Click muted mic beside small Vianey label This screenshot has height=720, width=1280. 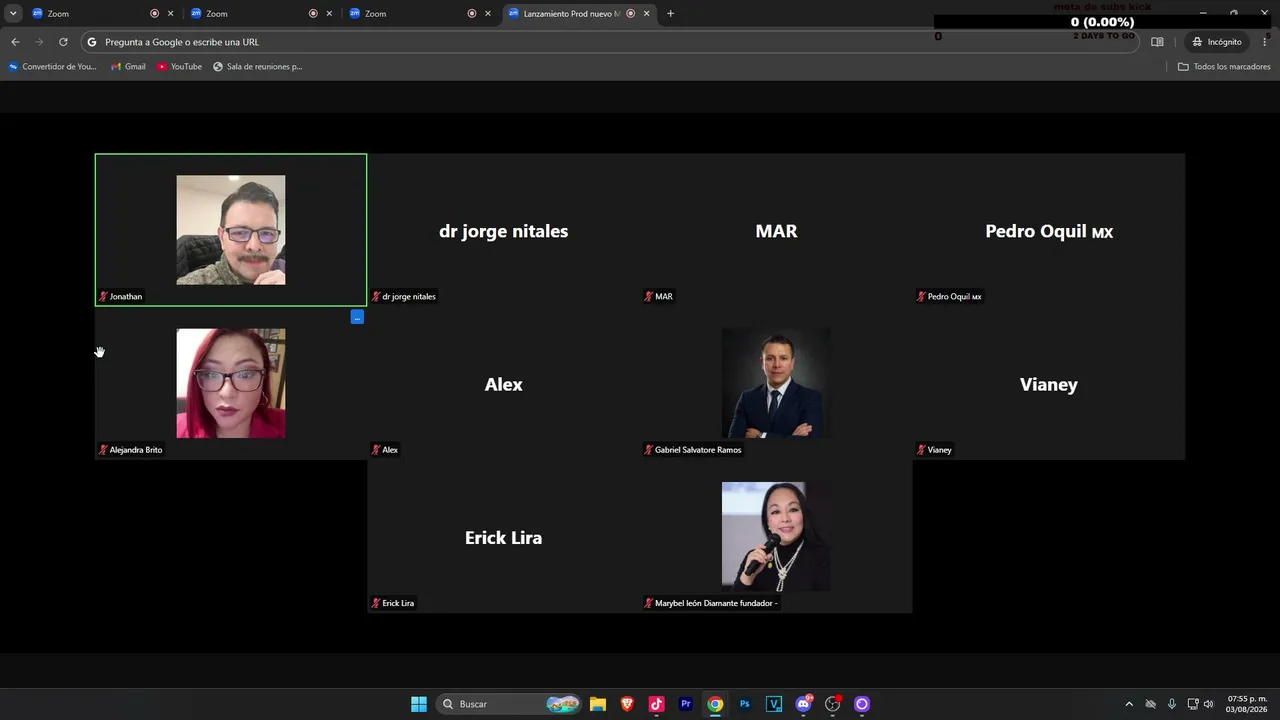922,450
